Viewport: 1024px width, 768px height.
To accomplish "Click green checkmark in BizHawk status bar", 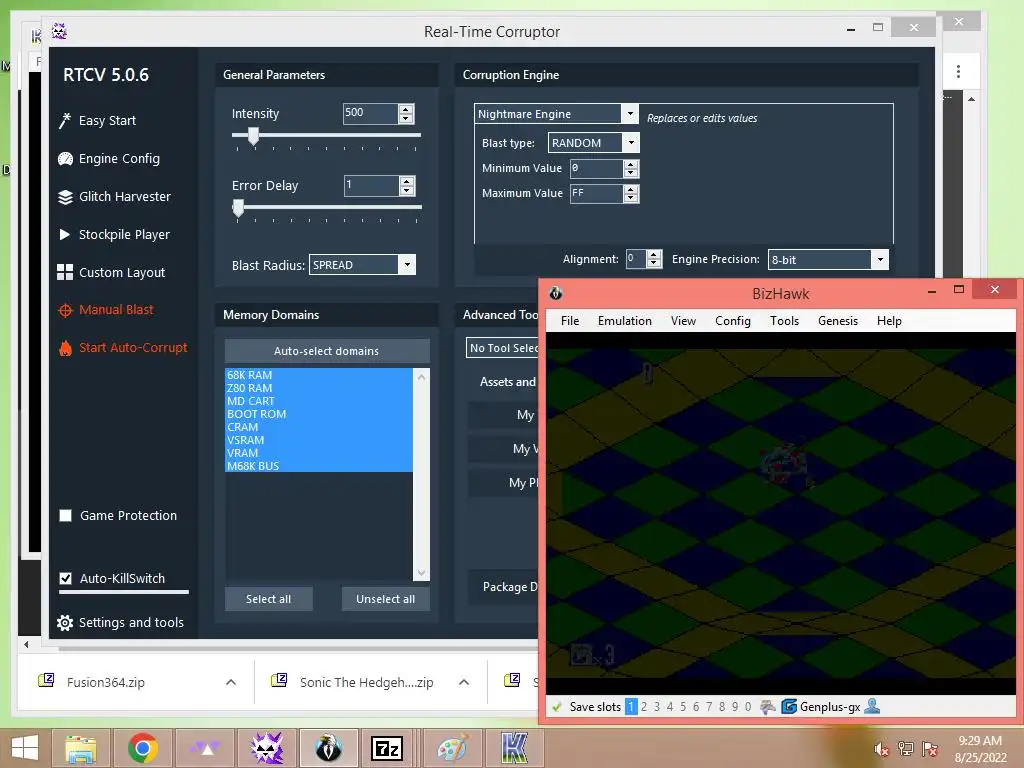I will click(557, 707).
